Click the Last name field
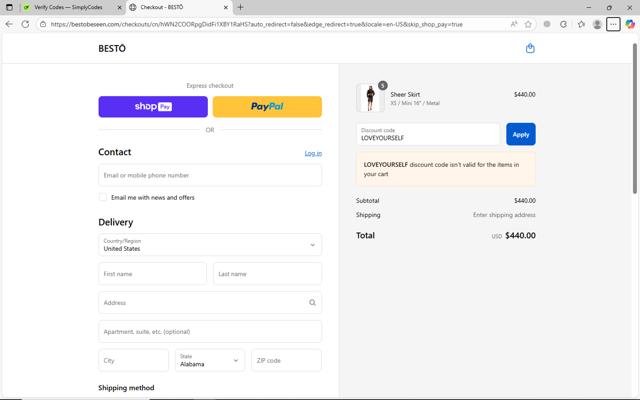 pyautogui.click(x=267, y=274)
